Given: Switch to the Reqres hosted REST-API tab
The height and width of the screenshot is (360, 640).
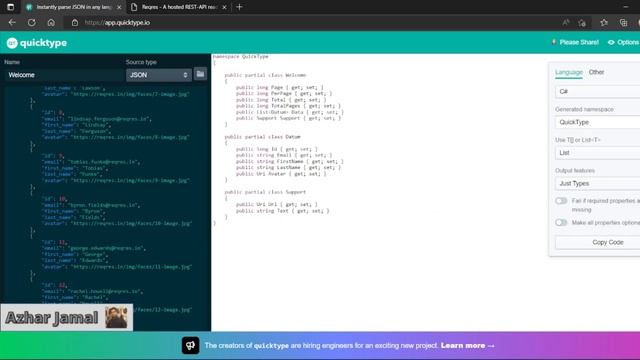Looking at the screenshot, I should 179,7.
